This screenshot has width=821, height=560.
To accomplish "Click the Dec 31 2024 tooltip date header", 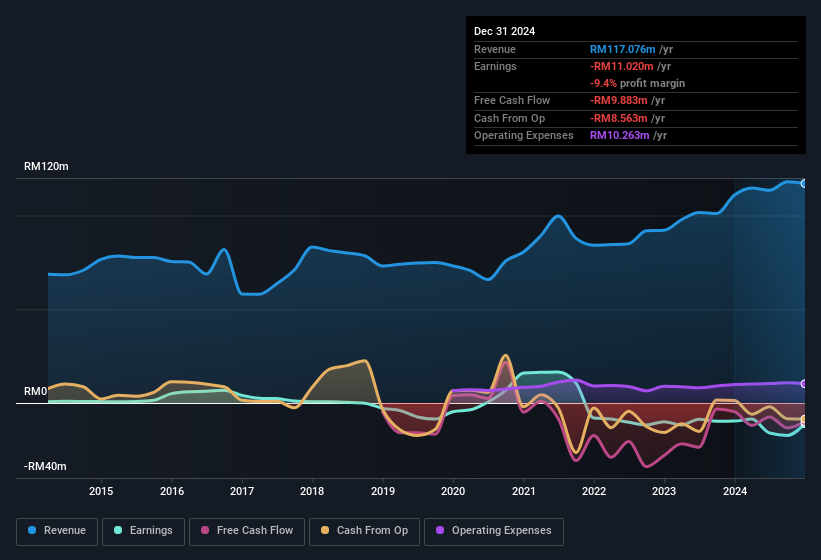I will coord(505,31).
